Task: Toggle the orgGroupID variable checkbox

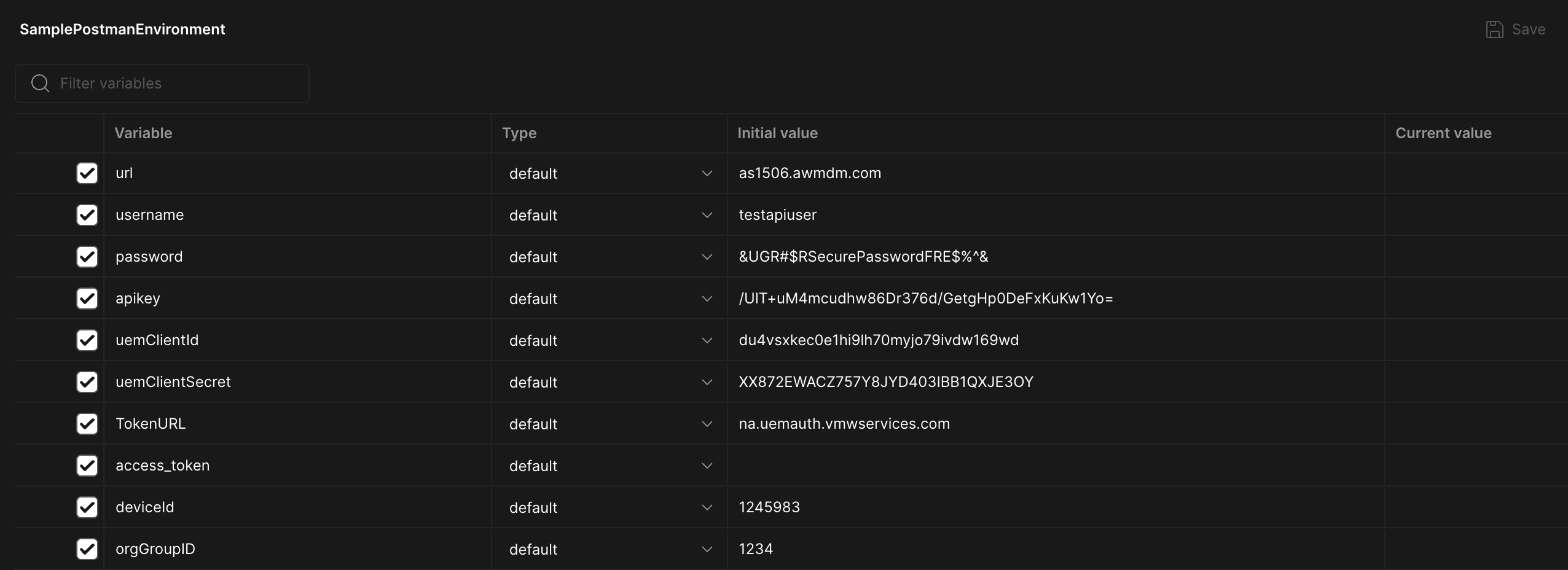Action: [87, 549]
